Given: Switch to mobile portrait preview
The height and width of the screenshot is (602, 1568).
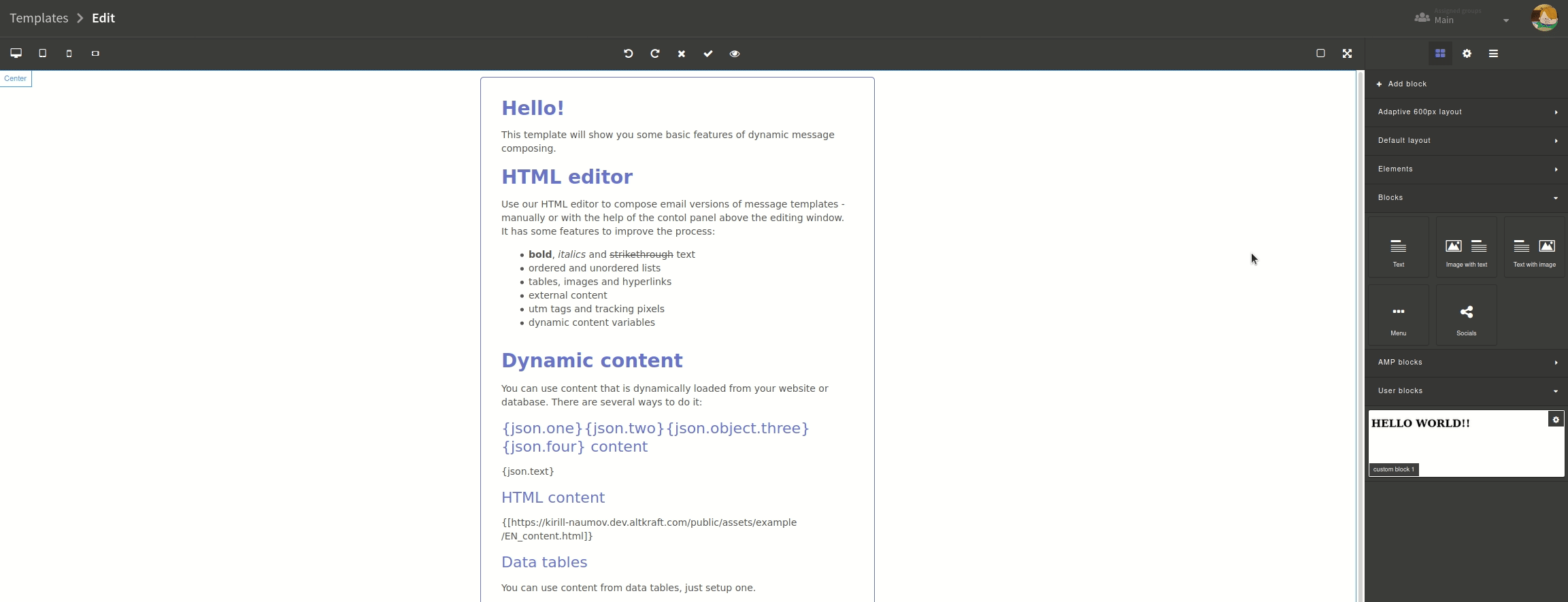Looking at the screenshot, I should [69, 53].
